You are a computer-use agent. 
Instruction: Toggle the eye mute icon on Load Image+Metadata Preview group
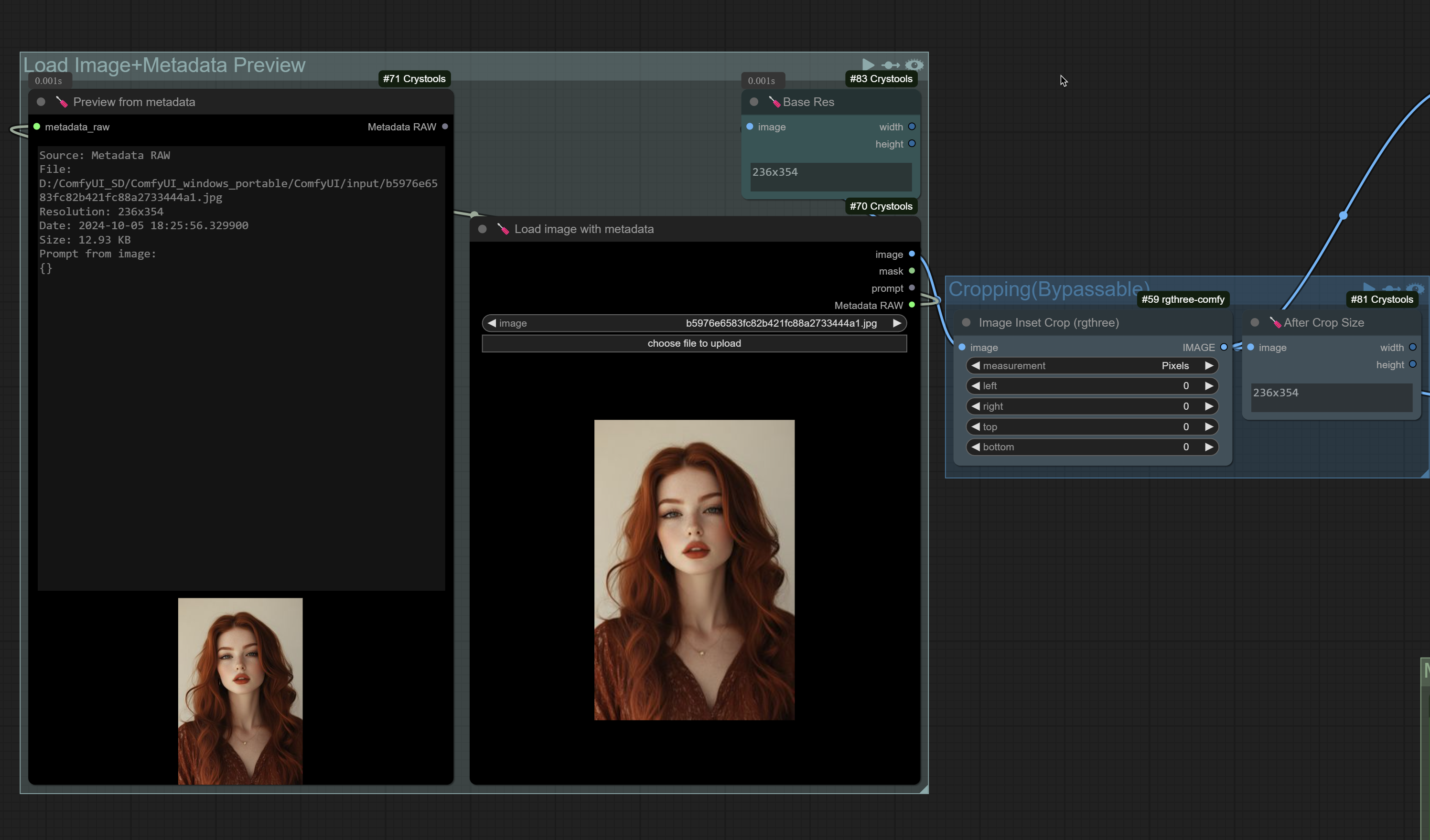[914, 65]
